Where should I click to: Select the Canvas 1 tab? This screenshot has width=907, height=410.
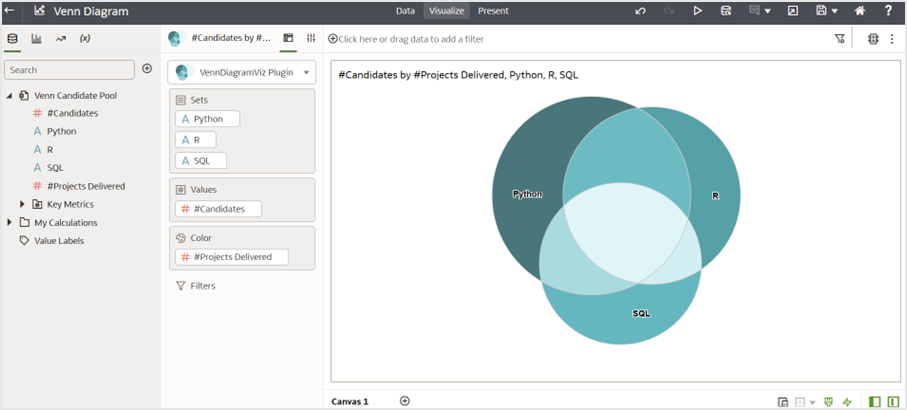coord(349,401)
